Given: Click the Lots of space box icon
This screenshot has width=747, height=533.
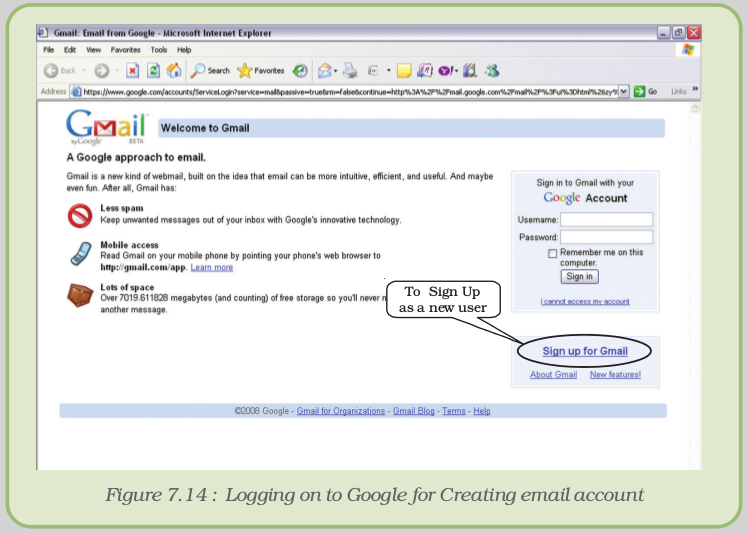Looking at the screenshot, I should [80, 295].
